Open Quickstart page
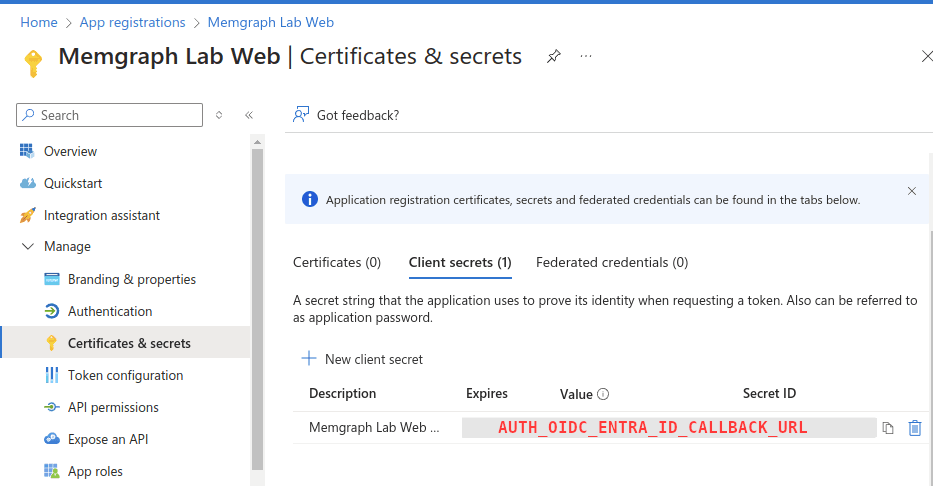933x486 pixels. (73, 183)
